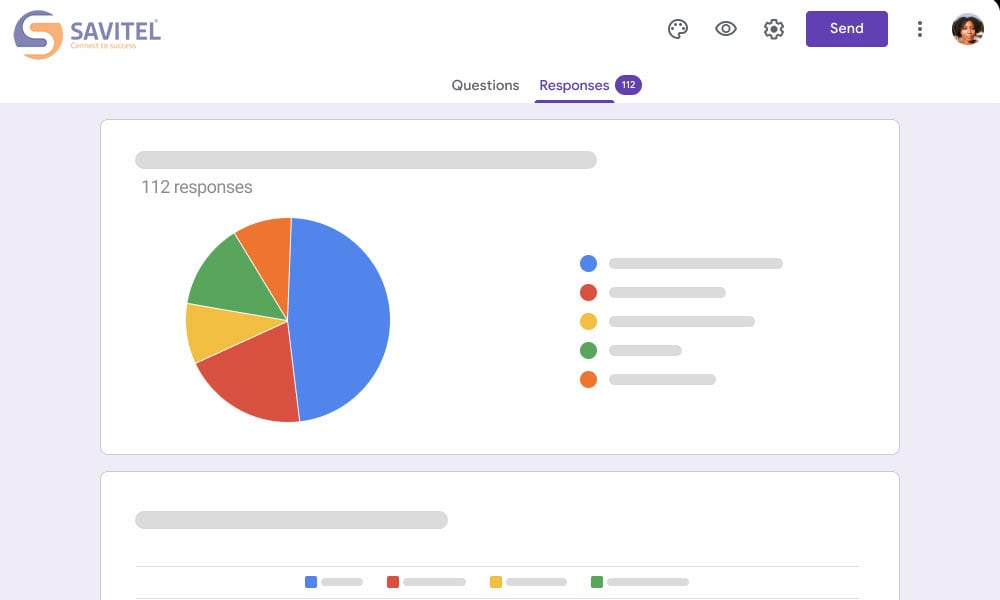Select the Responses tab
Viewport: 1000px width, 600px height.
574,85
